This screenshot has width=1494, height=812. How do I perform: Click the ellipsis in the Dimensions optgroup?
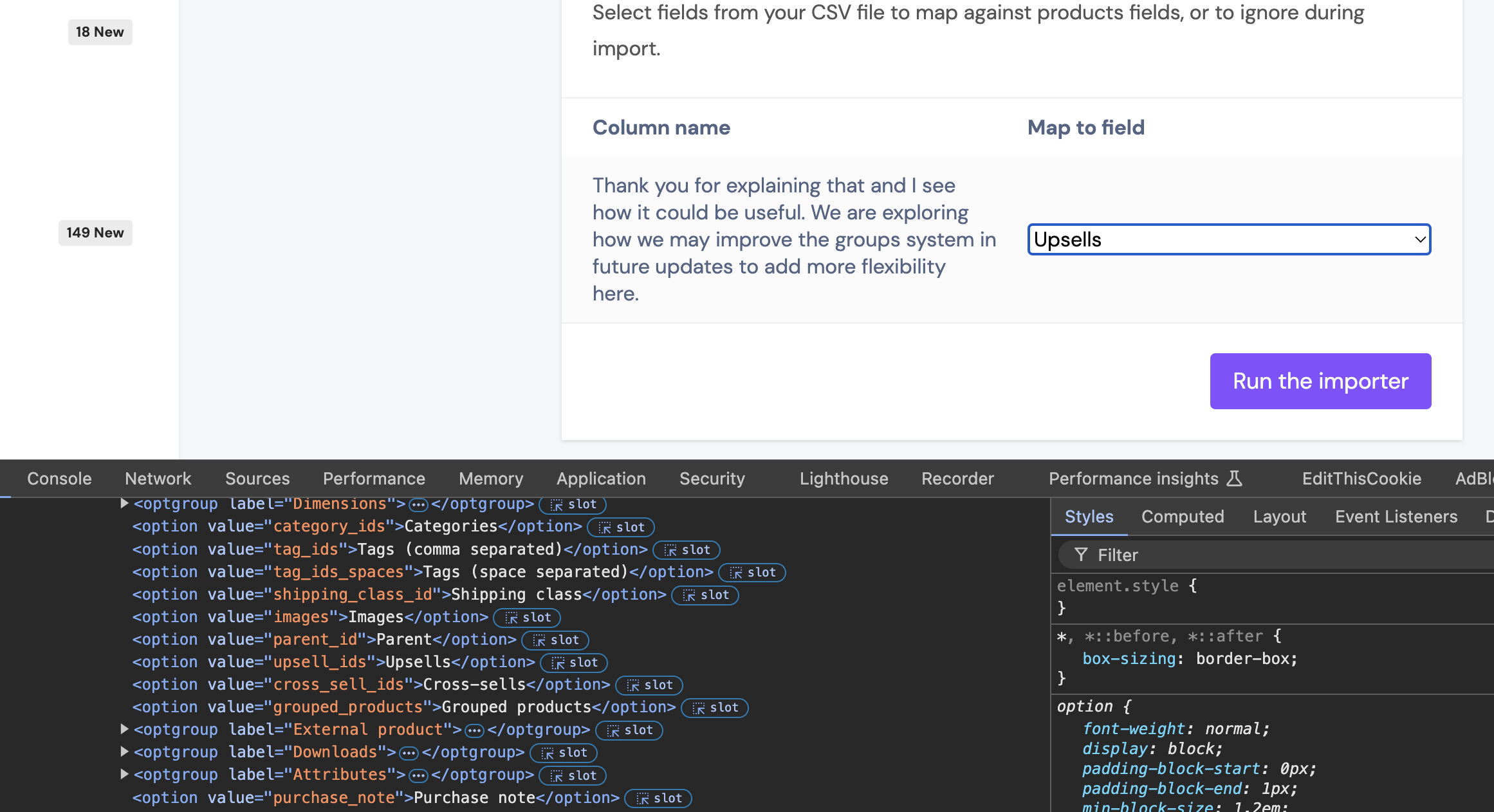(418, 505)
